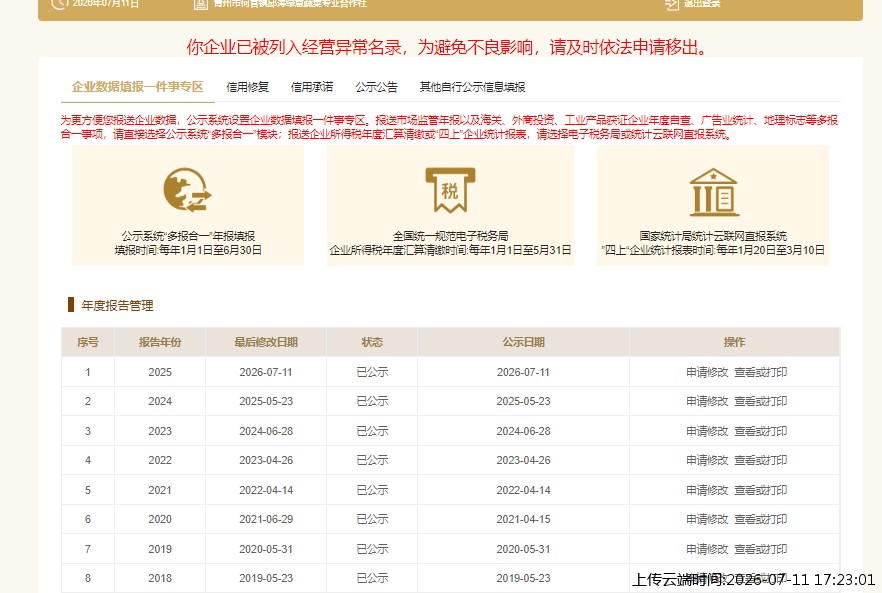
Task: Click the 状态 column header
Action: 372,342
